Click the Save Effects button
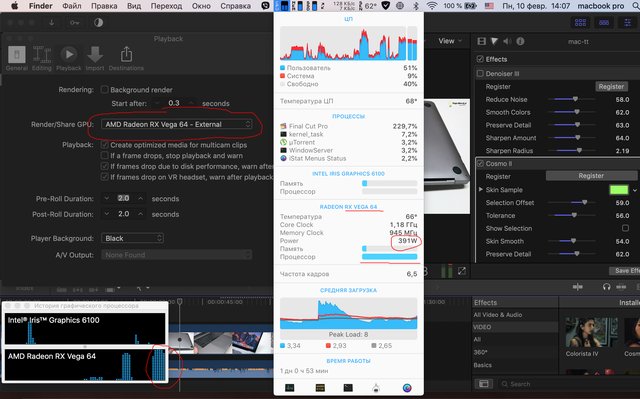Screen dimensions: 640x399 coord(624,270)
